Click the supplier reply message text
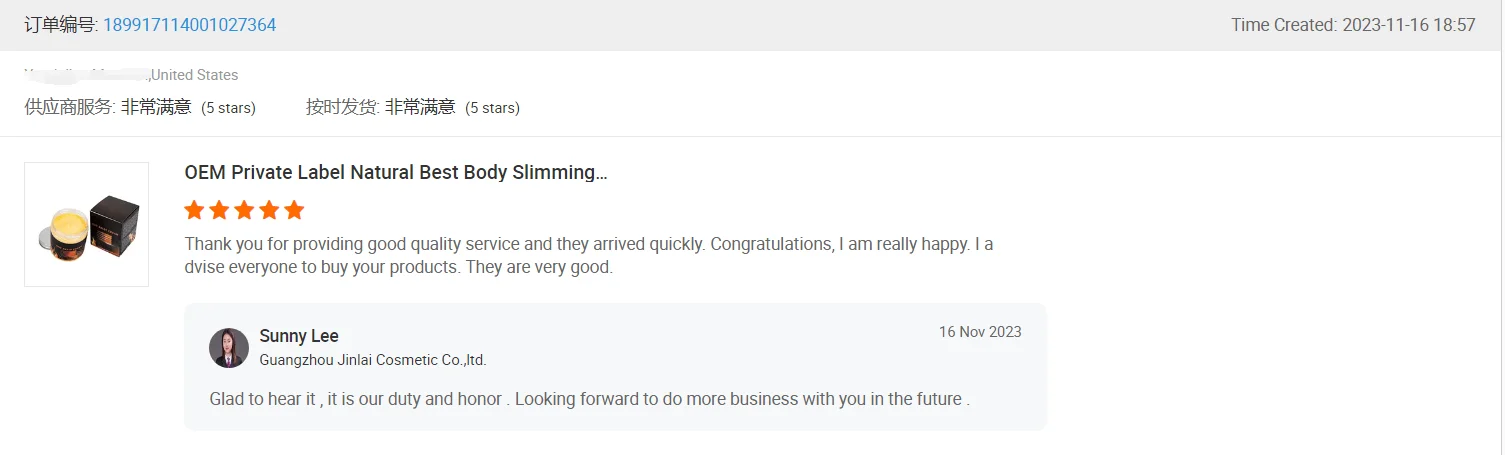The width and height of the screenshot is (1505, 455). click(589, 399)
